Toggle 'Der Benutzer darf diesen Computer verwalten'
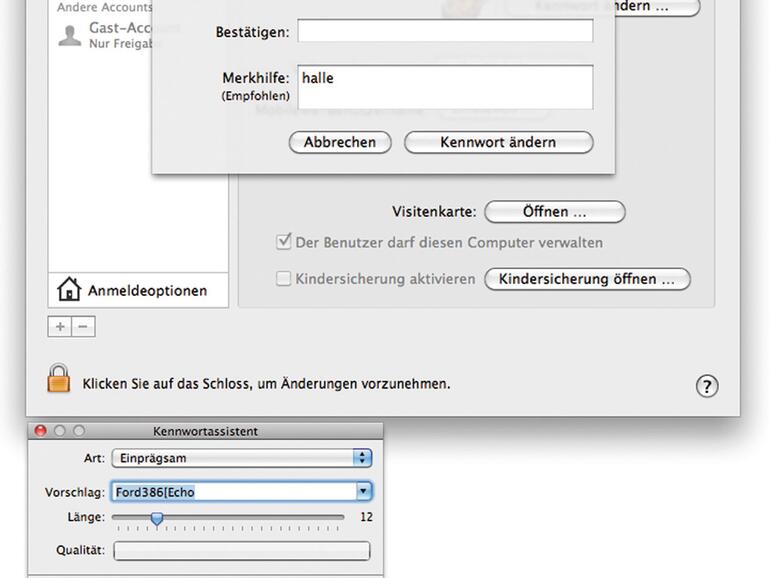The width and height of the screenshot is (770, 578). click(283, 242)
